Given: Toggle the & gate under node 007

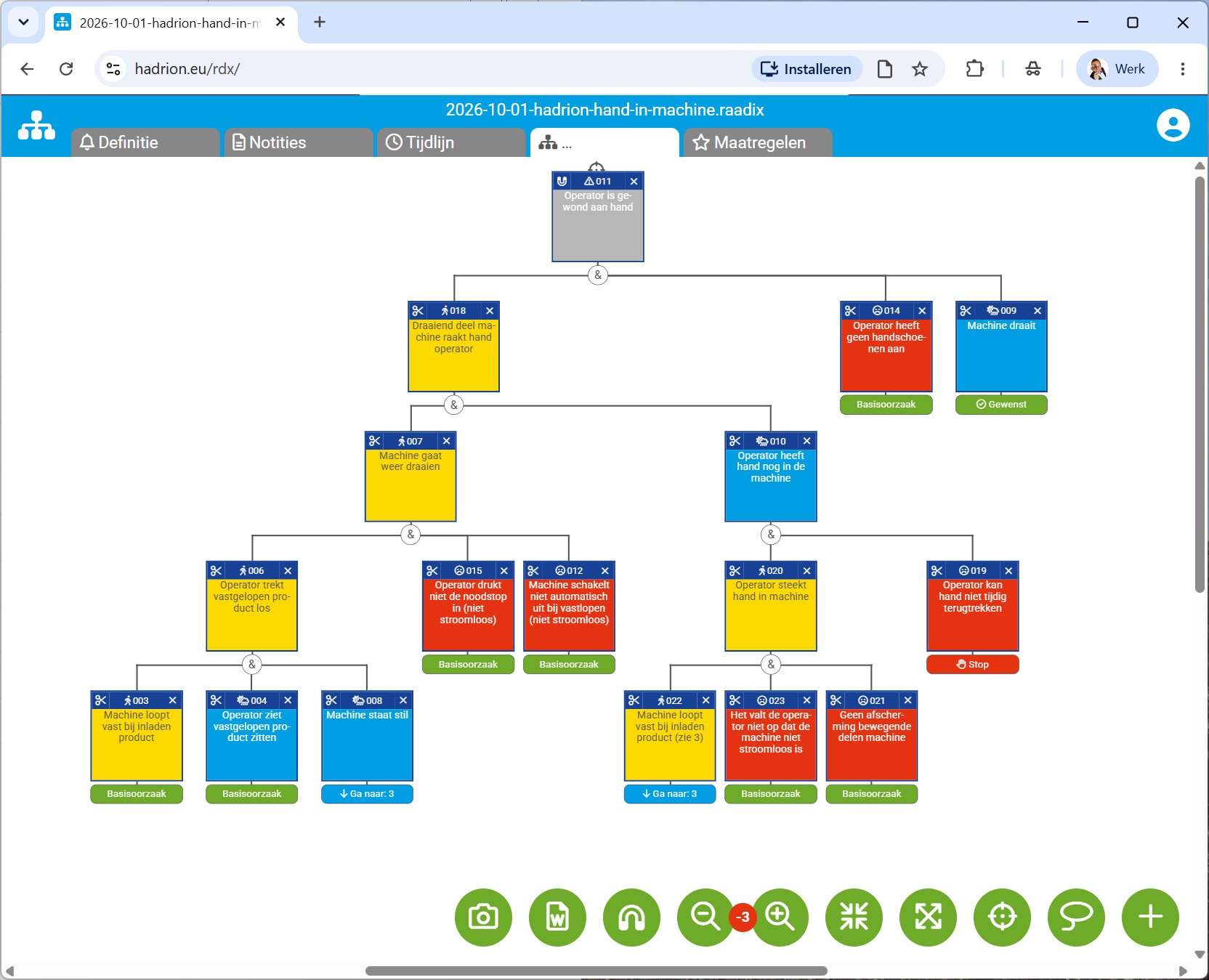Looking at the screenshot, I should pos(411,535).
